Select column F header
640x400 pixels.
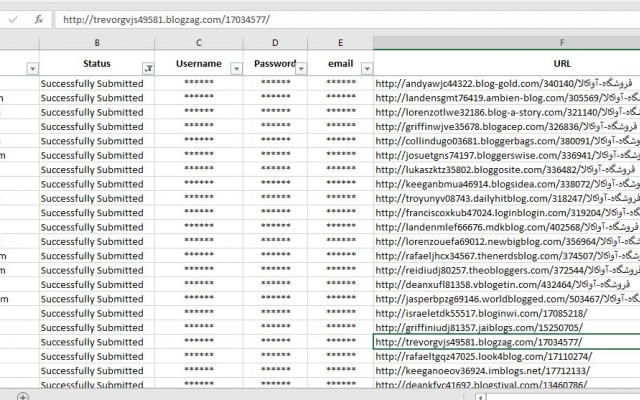pos(507,42)
